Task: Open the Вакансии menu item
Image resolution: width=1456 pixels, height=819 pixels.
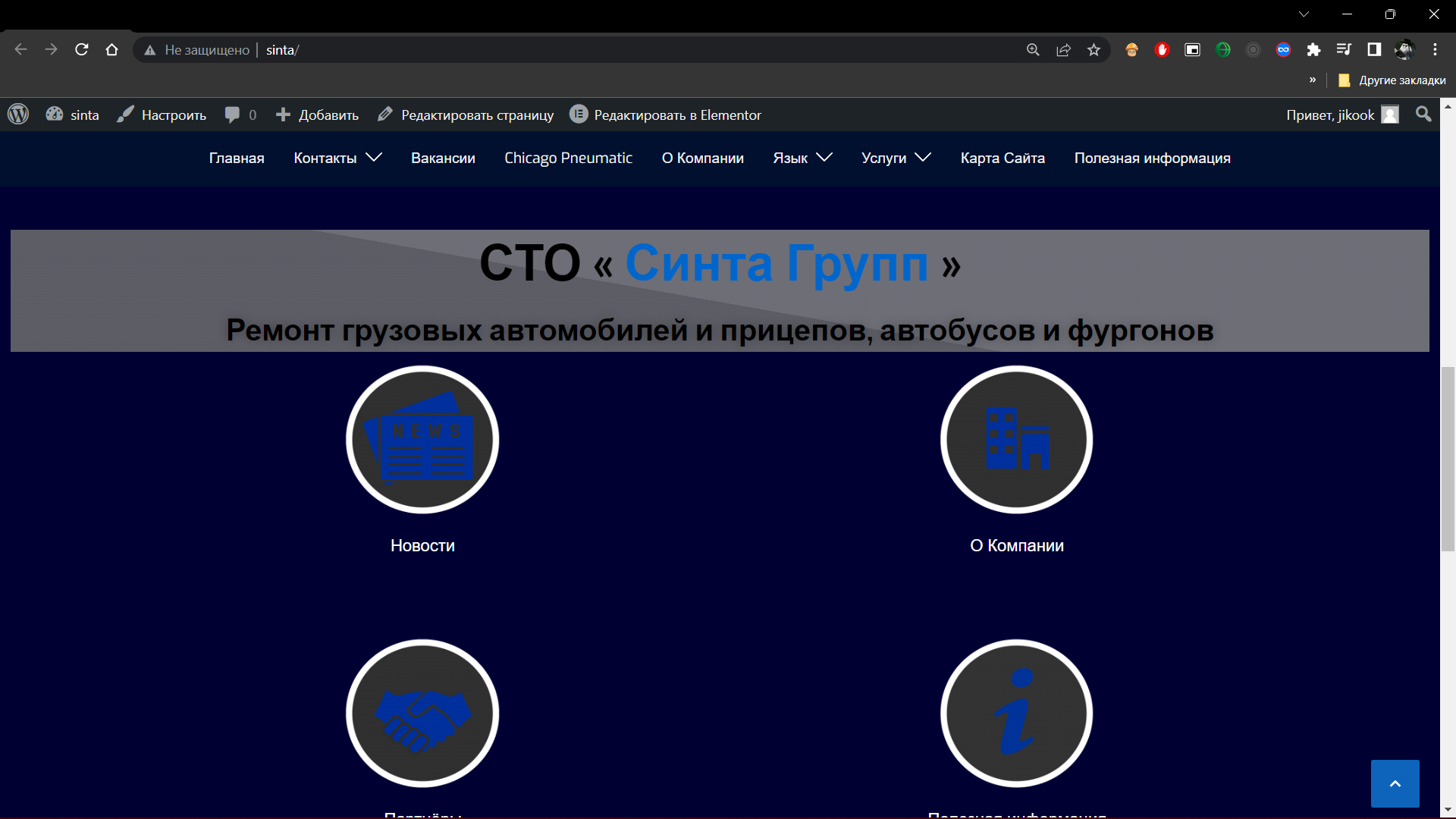Action: tap(443, 158)
